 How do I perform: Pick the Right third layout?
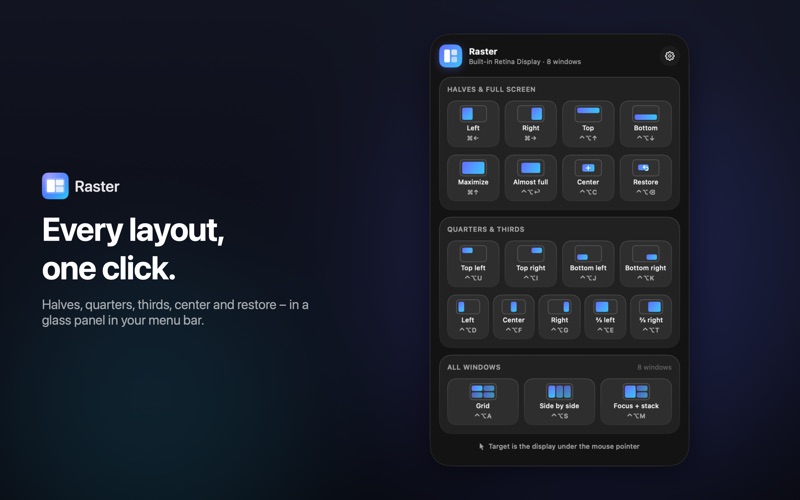tap(559, 317)
